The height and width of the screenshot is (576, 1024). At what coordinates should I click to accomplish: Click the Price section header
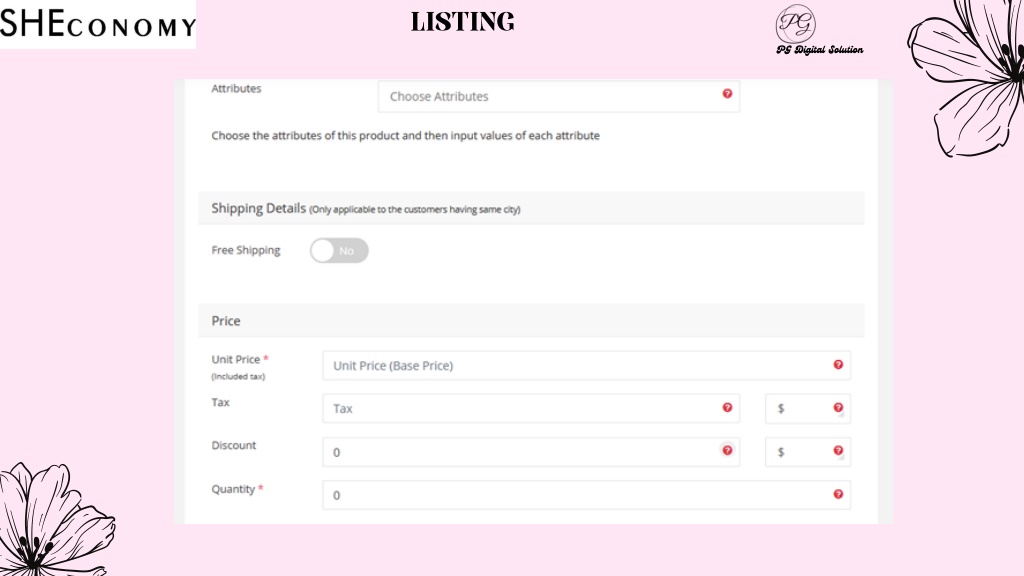[531, 321]
